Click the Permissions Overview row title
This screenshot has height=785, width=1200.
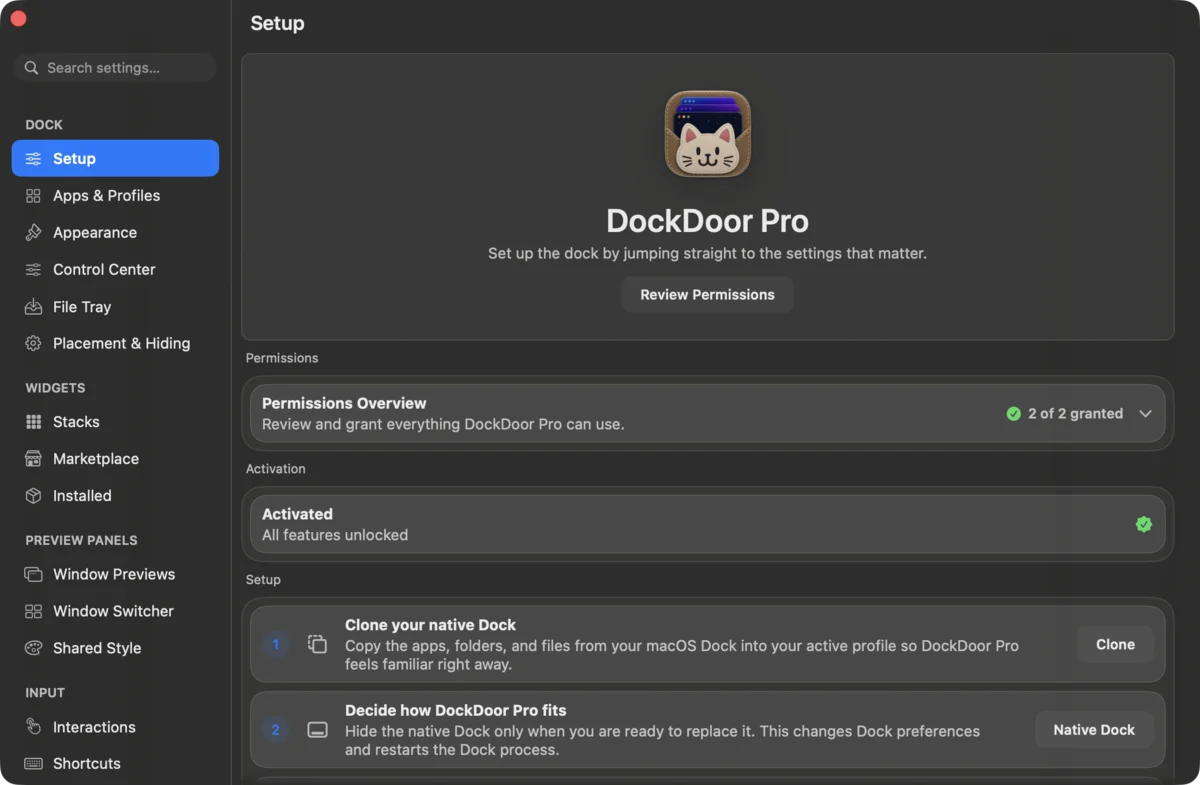click(x=344, y=403)
